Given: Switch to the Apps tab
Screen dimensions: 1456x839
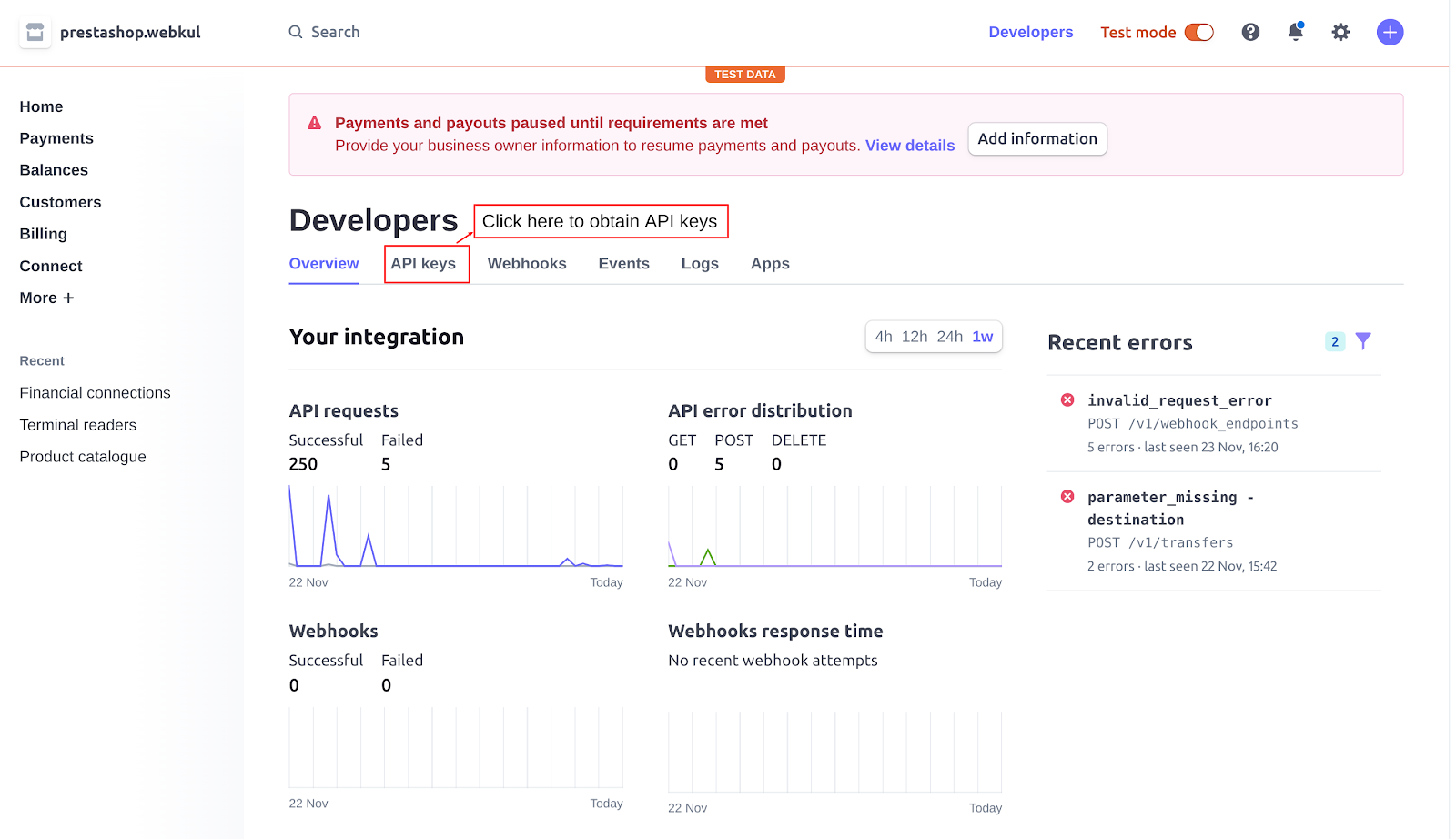Looking at the screenshot, I should (x=770, y=263).
